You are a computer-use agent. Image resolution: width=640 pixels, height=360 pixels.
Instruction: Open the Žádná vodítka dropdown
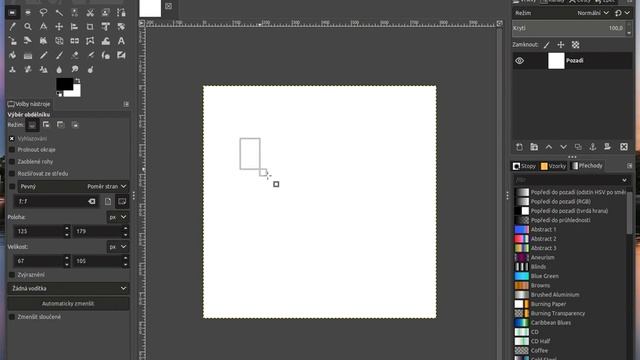pos(68,289)
